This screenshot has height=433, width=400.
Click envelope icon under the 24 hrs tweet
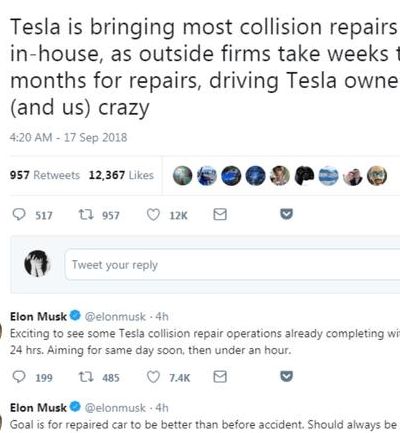click(x=220, y=377)
